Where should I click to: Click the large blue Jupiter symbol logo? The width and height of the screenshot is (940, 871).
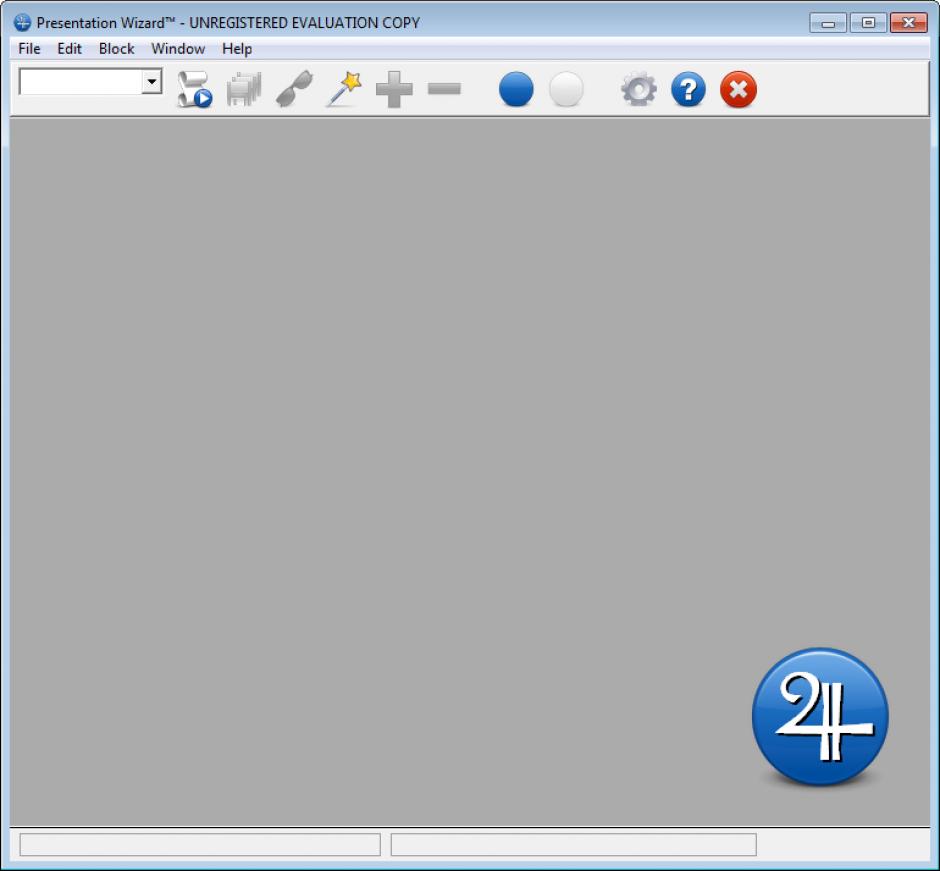click(819, 716)
